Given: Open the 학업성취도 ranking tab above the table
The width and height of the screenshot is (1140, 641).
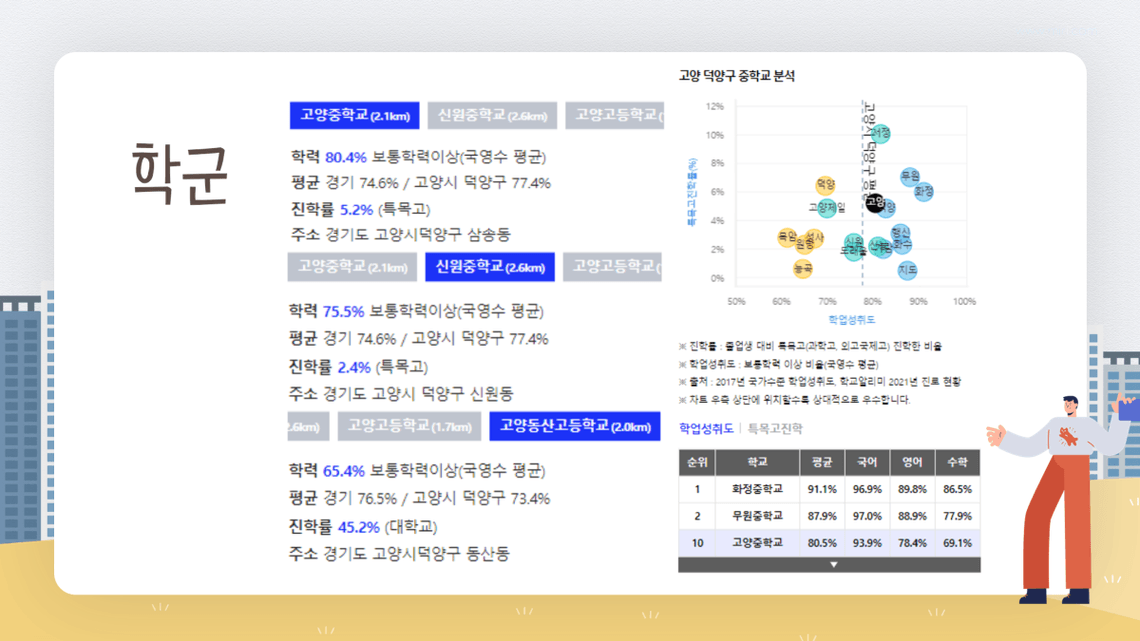Looking at the screenshot, I should (705, 429).
